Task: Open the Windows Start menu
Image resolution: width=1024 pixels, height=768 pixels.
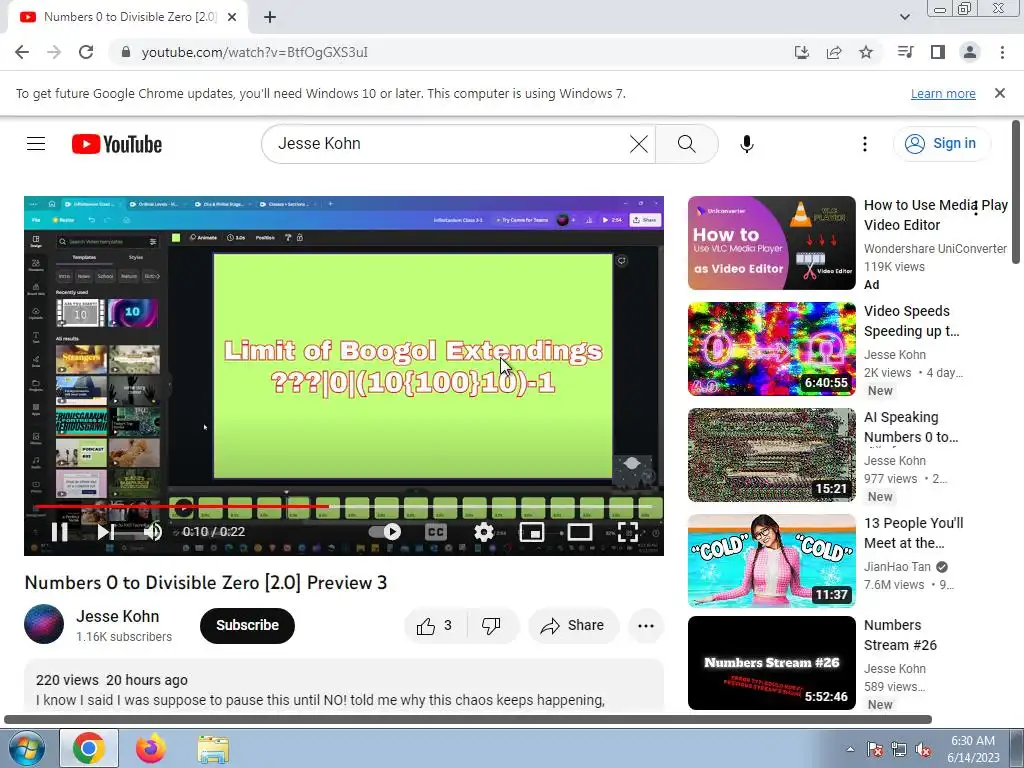Action: [x=26, y=748]
